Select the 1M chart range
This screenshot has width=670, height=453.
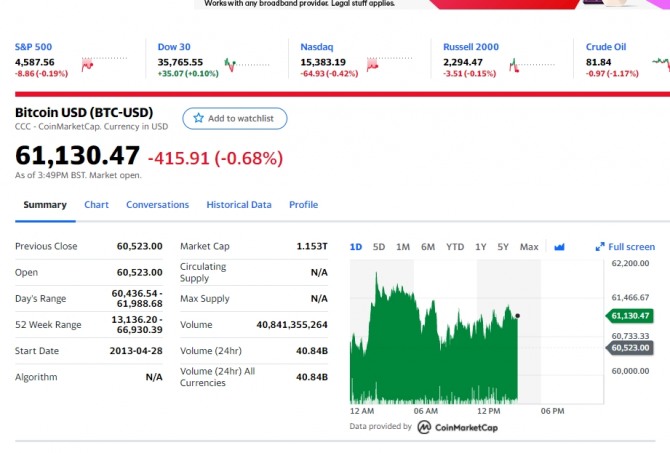pos(403,247)
